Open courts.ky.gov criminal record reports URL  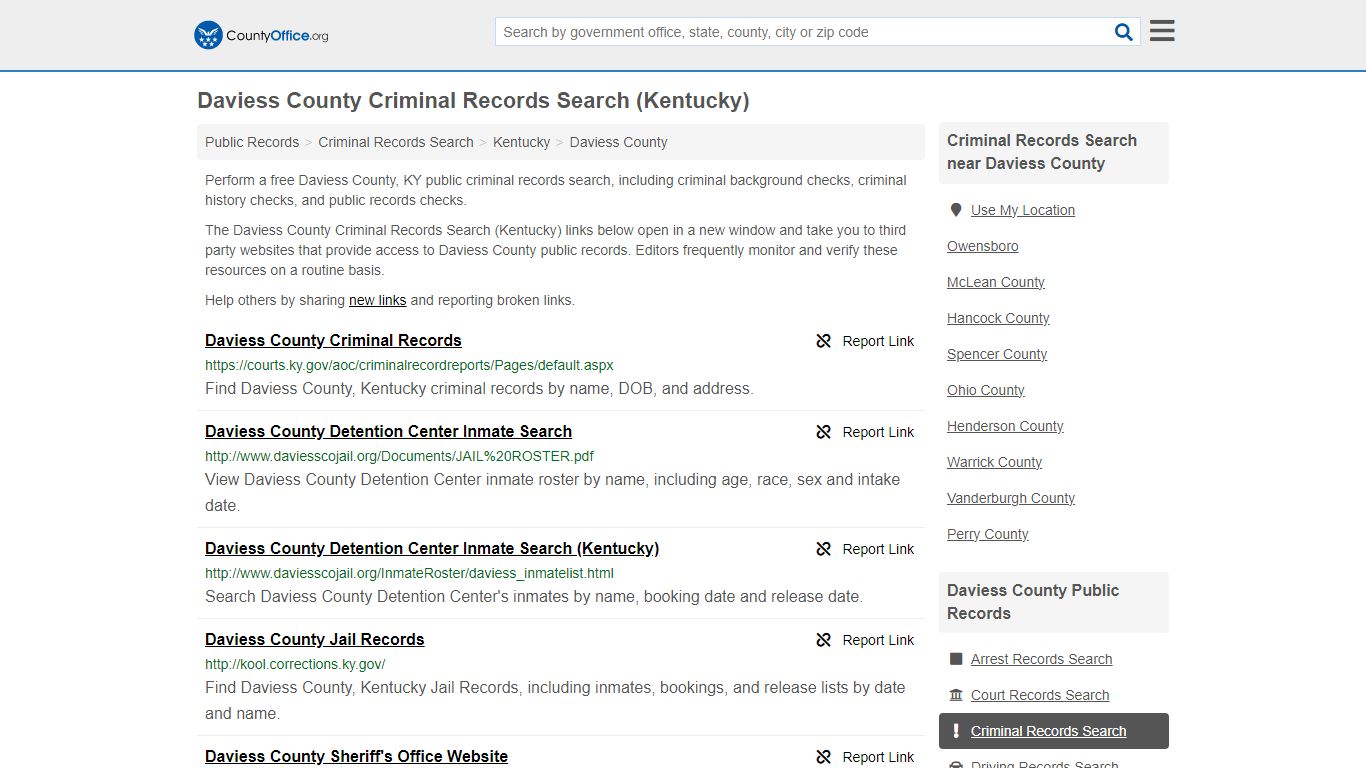(409, 365)
